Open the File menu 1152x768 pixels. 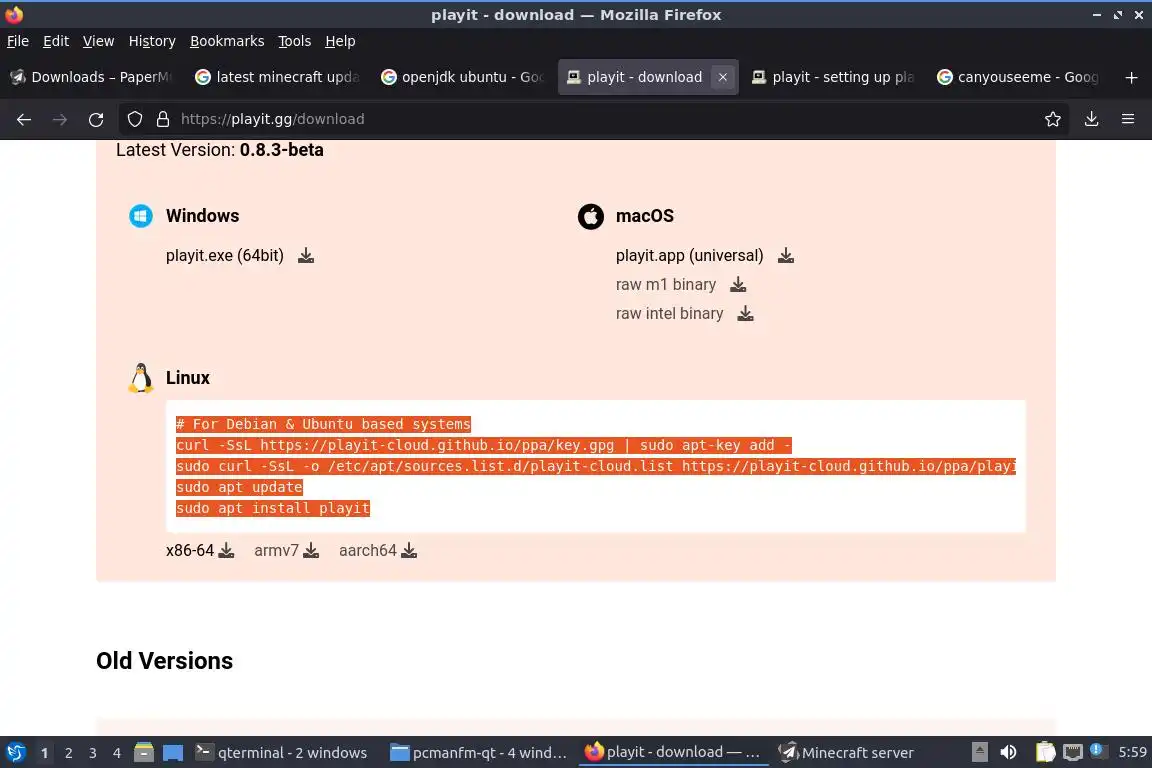(x=18, y=41)
